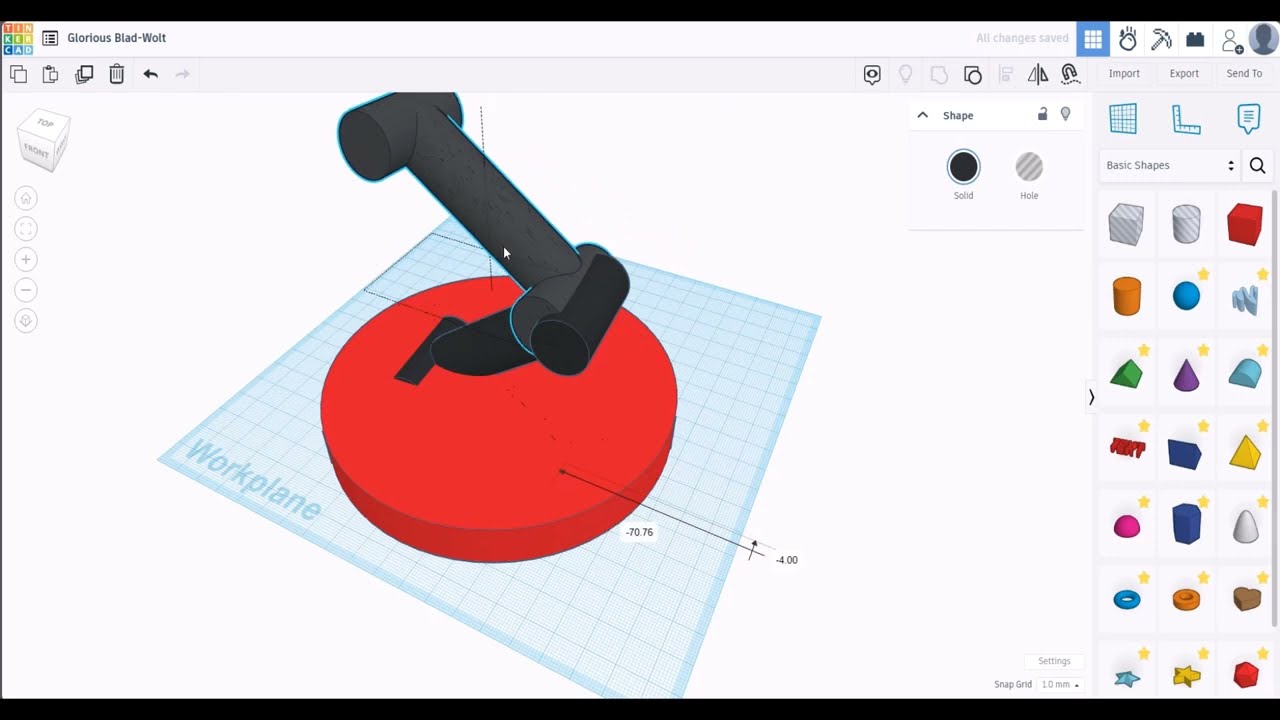Pick the blue Torus shape

1127,600
